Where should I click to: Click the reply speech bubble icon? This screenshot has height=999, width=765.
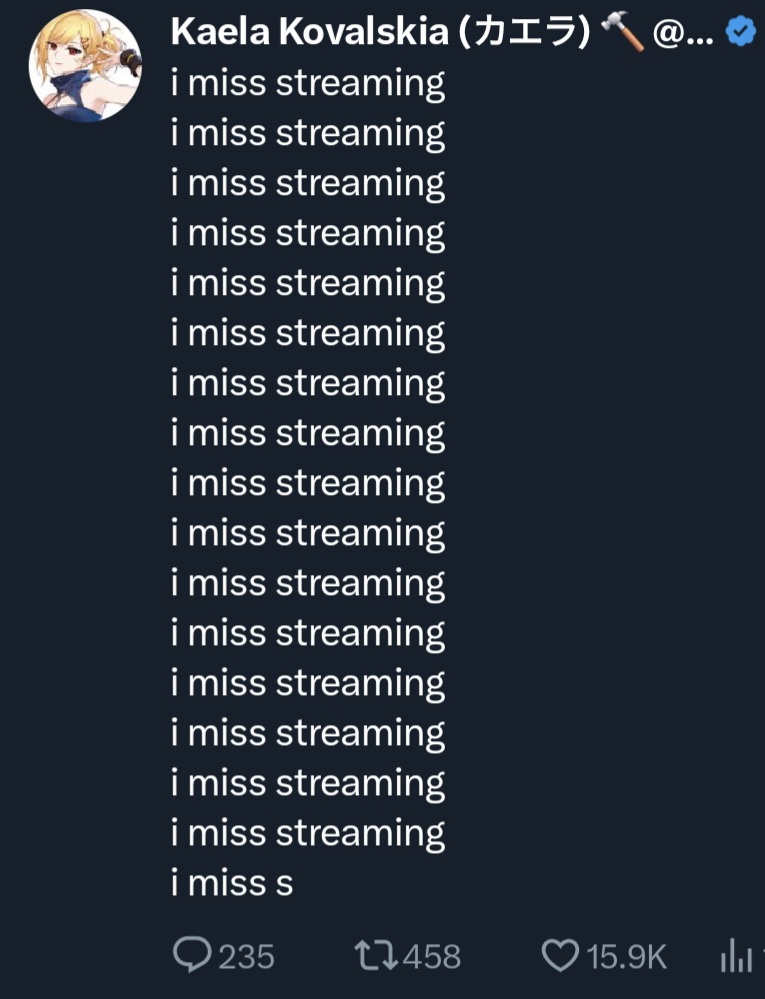pos(191,956)
